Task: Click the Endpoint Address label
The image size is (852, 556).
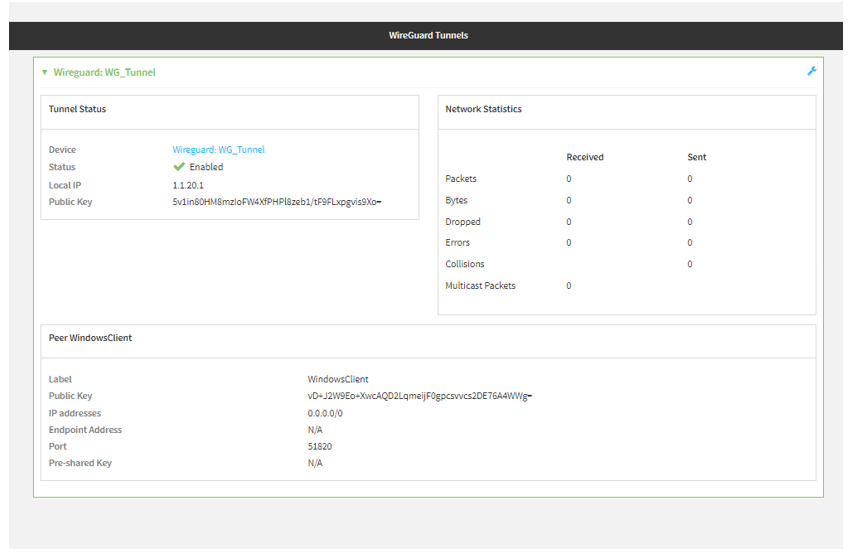Action: point(85,430)
